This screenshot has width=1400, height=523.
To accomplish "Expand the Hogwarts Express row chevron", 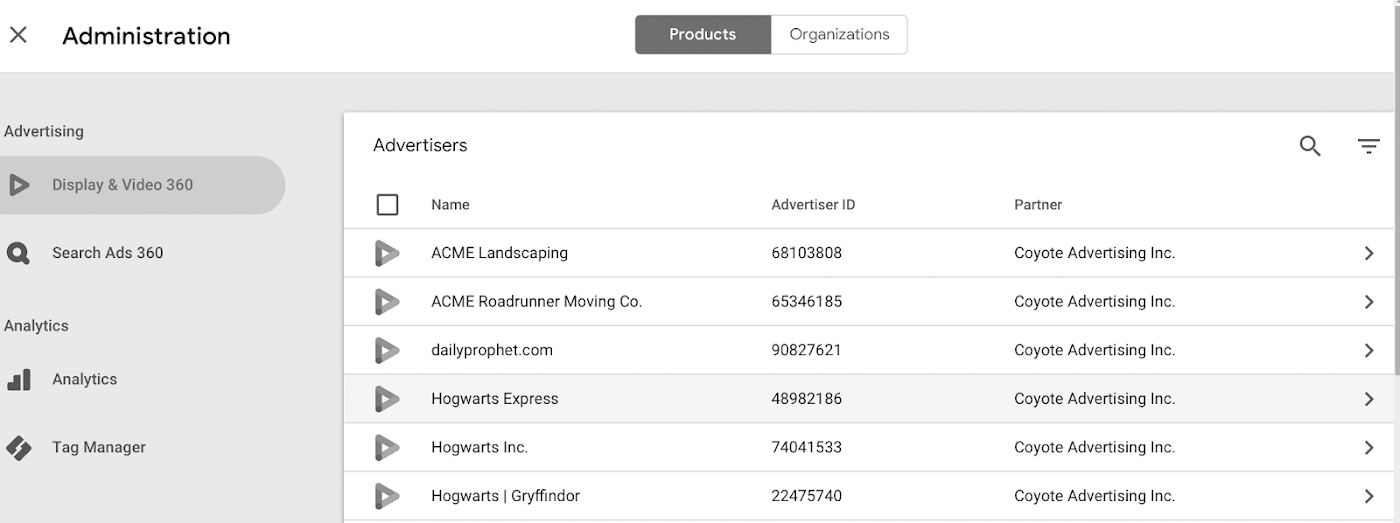I will [x=1369, y=399].
